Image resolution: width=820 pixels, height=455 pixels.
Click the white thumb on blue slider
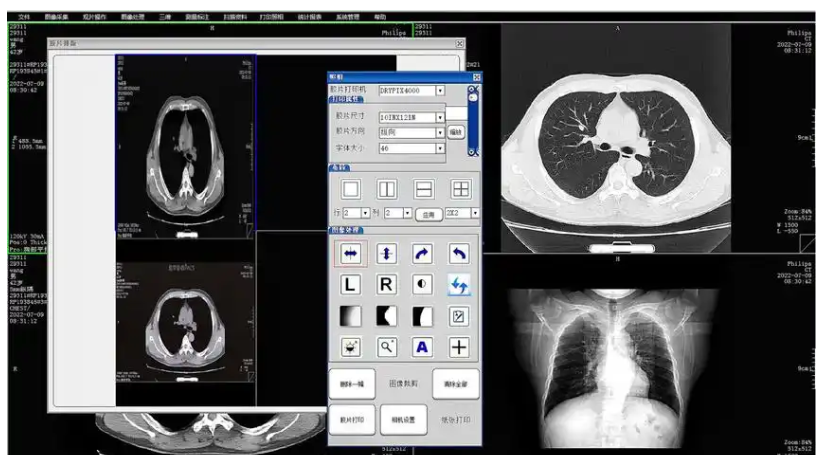tap(472, 98)
